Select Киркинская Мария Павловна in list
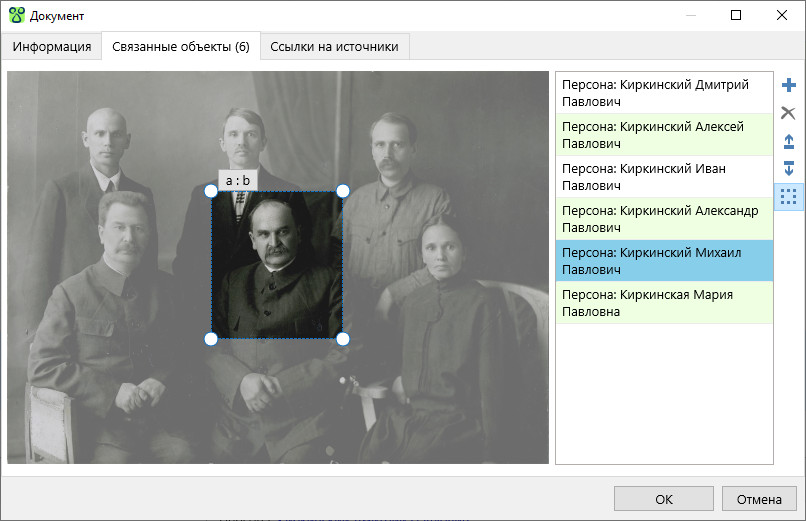This screenshot has width=806, height=521. [664, 303]
